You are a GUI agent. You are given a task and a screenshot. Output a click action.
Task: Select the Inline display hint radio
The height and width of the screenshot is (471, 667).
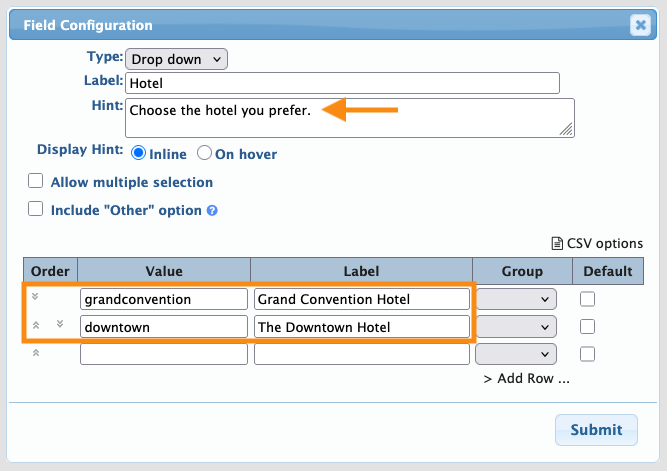click(x=139, y=154)
